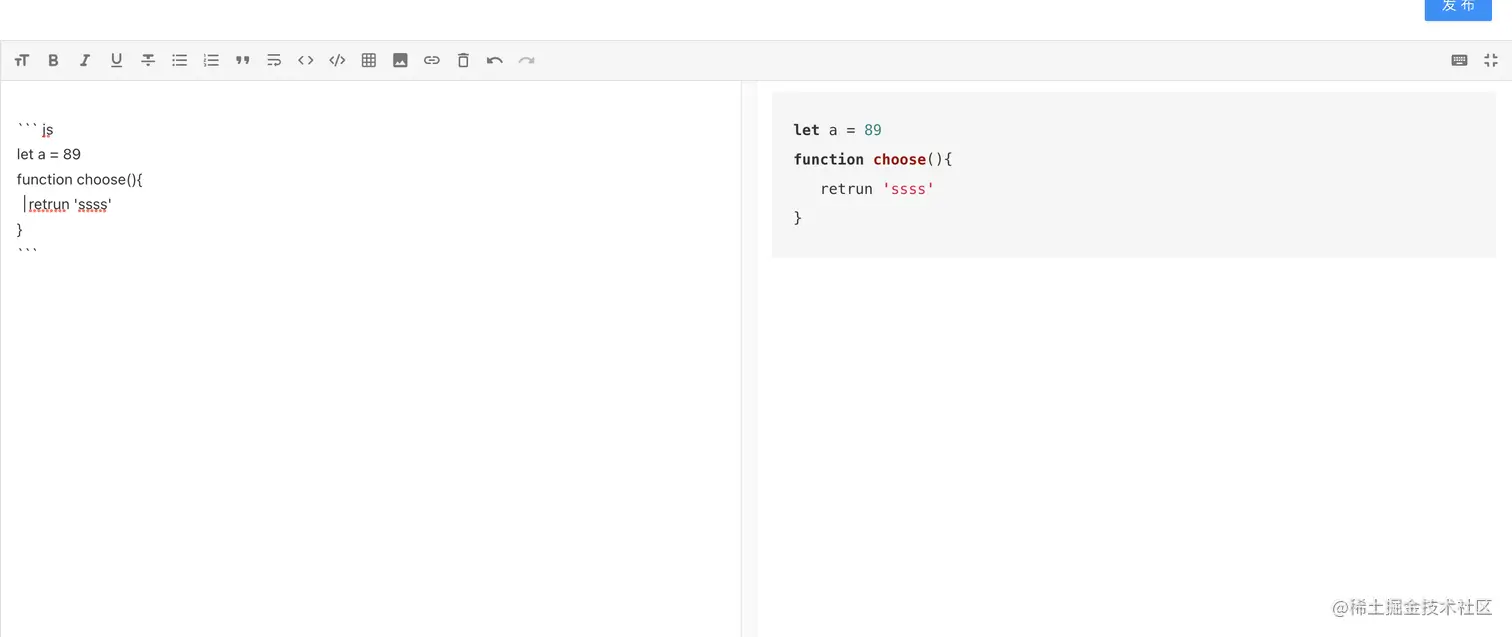The width and height of the screenshot is (1512, 637).
Task: Insert an image
Action: click(400, 60)
